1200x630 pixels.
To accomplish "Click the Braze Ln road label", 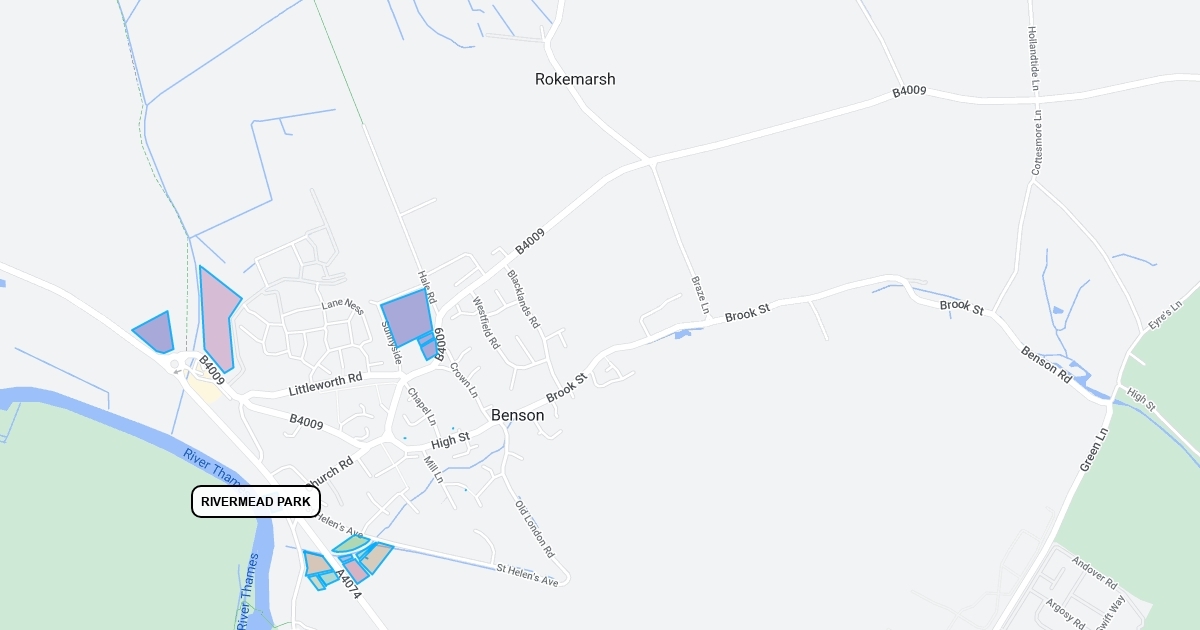I will [x=700, y=296].
